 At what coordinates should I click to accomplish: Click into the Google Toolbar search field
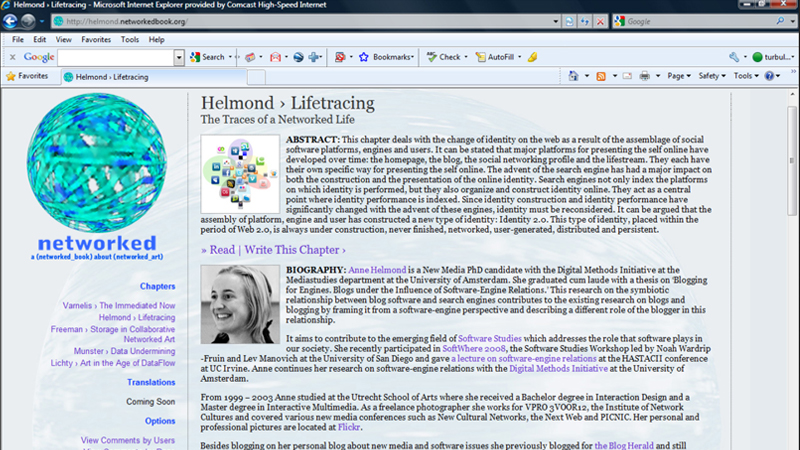pos(116,57)
